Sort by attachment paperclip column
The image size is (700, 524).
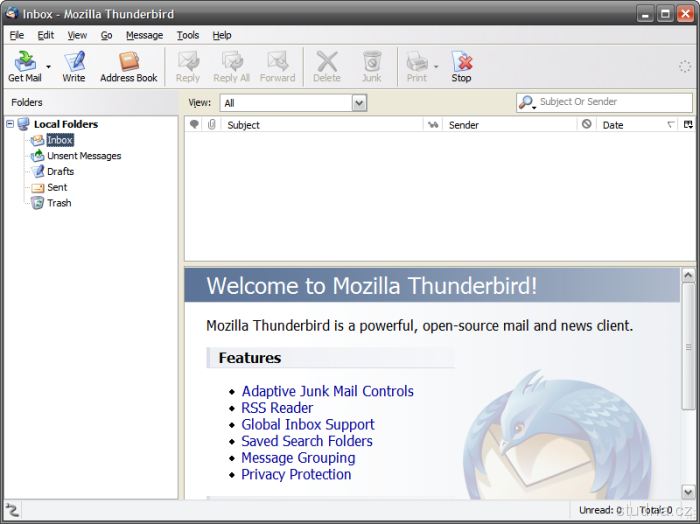pos(211,125)
